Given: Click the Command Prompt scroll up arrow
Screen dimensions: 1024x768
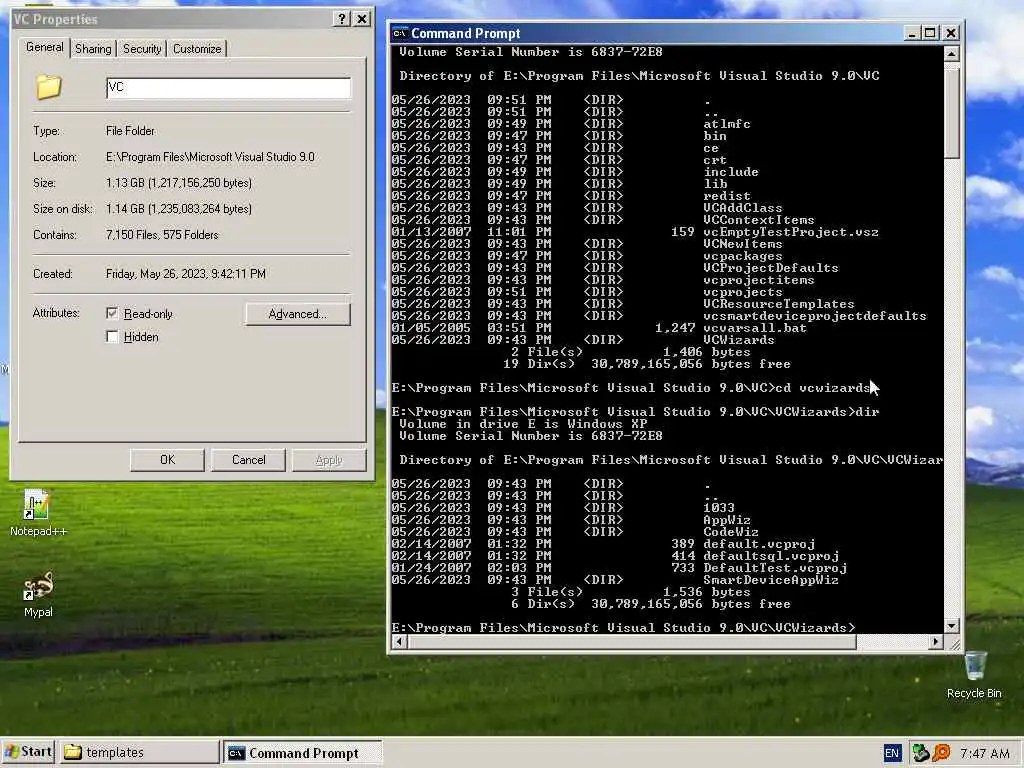Looking at the screenshot, I should [952, 54].
